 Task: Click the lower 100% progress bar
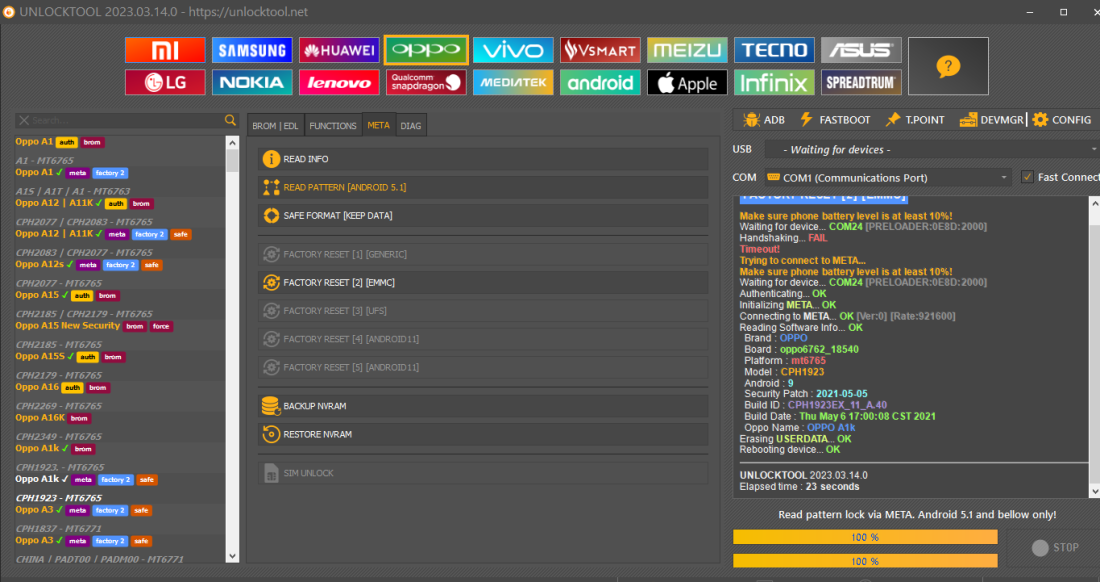[x=865, y=561]
